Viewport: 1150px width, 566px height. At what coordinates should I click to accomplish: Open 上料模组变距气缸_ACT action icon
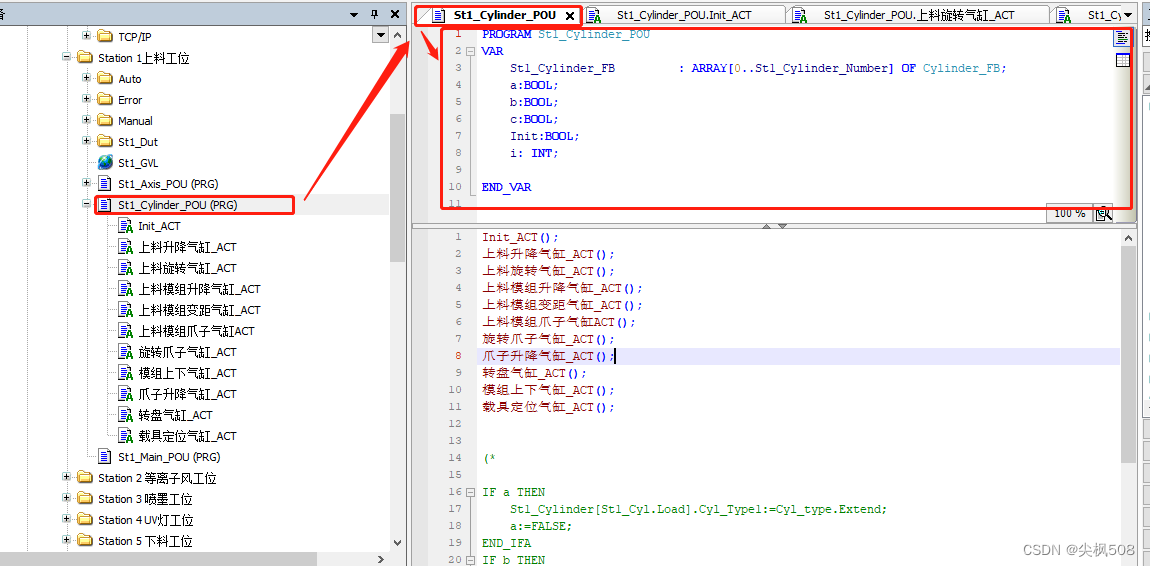[125, 310]
